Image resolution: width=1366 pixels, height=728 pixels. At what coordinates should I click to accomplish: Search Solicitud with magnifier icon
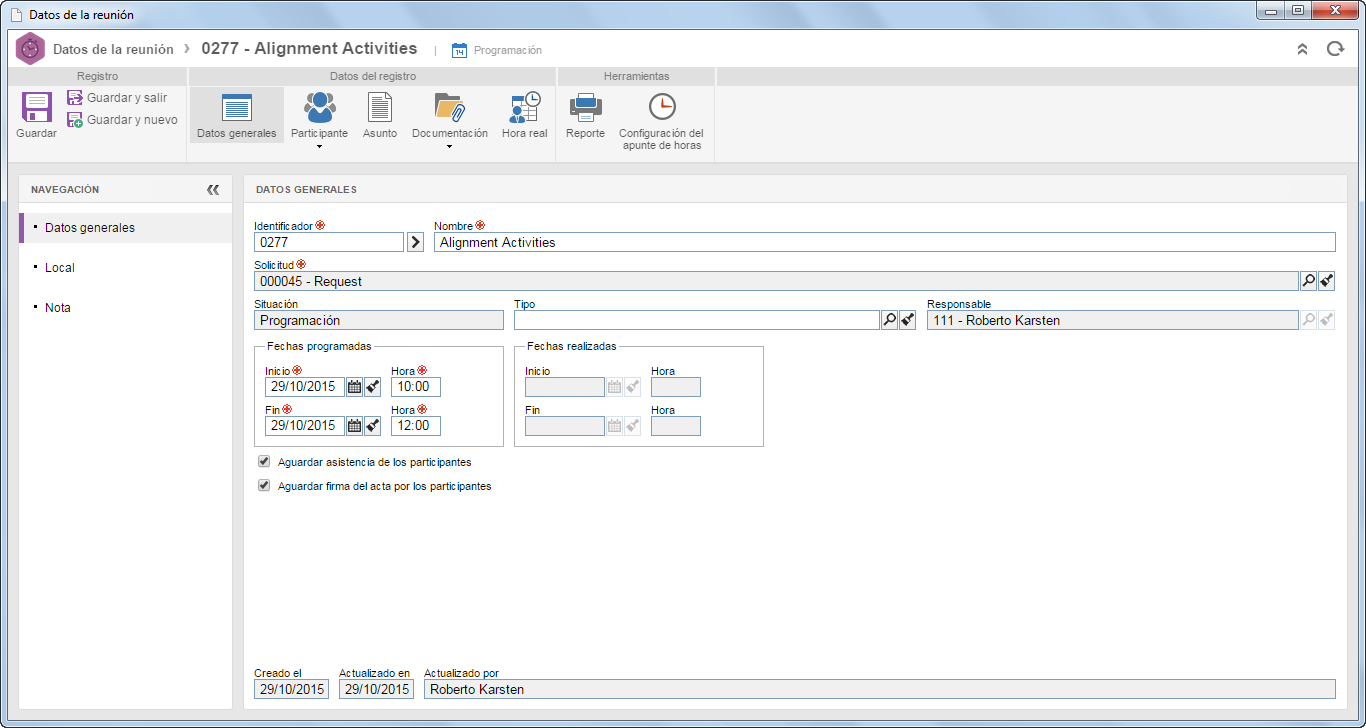[1308, 281]
